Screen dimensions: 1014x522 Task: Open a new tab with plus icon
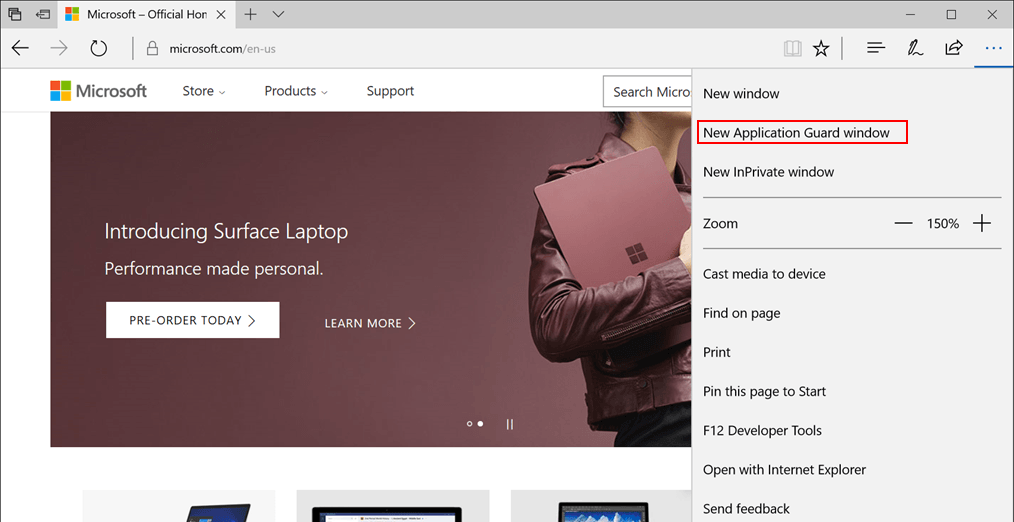[250, 14]
